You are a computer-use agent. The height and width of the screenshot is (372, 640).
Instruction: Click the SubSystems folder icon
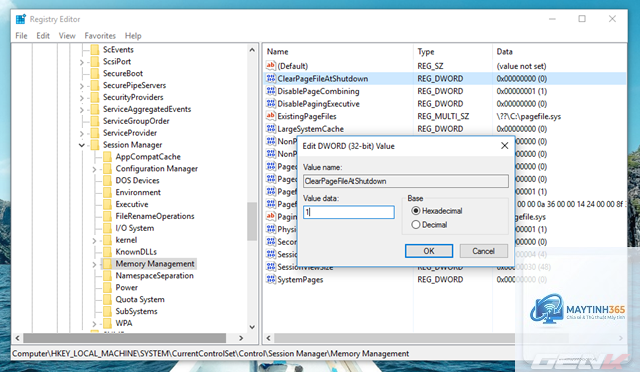click(107, 311)
